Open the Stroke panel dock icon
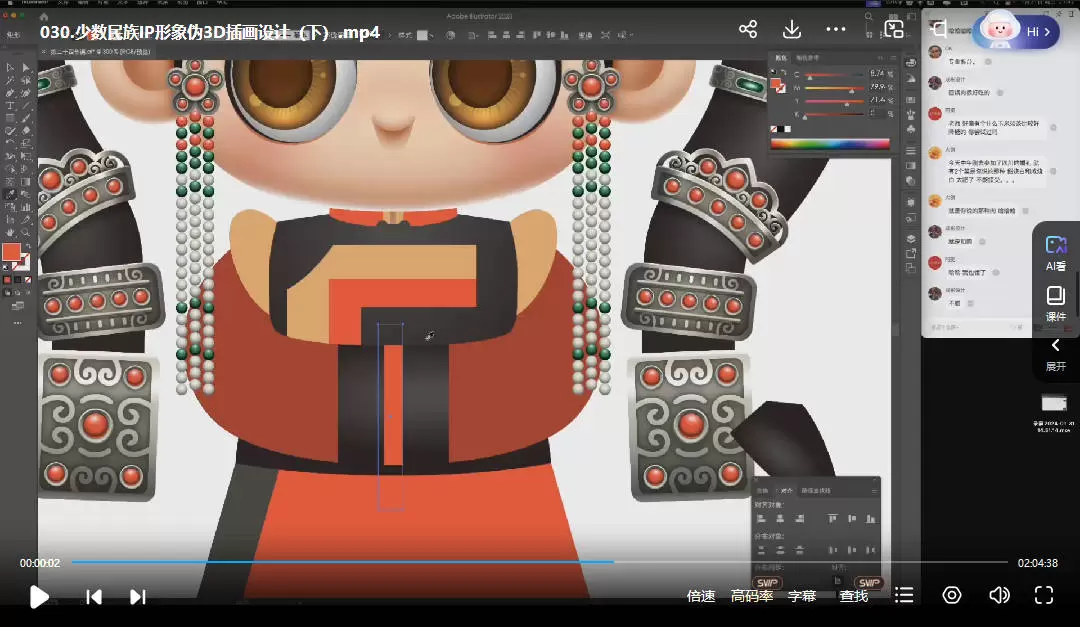 (911, 151)
